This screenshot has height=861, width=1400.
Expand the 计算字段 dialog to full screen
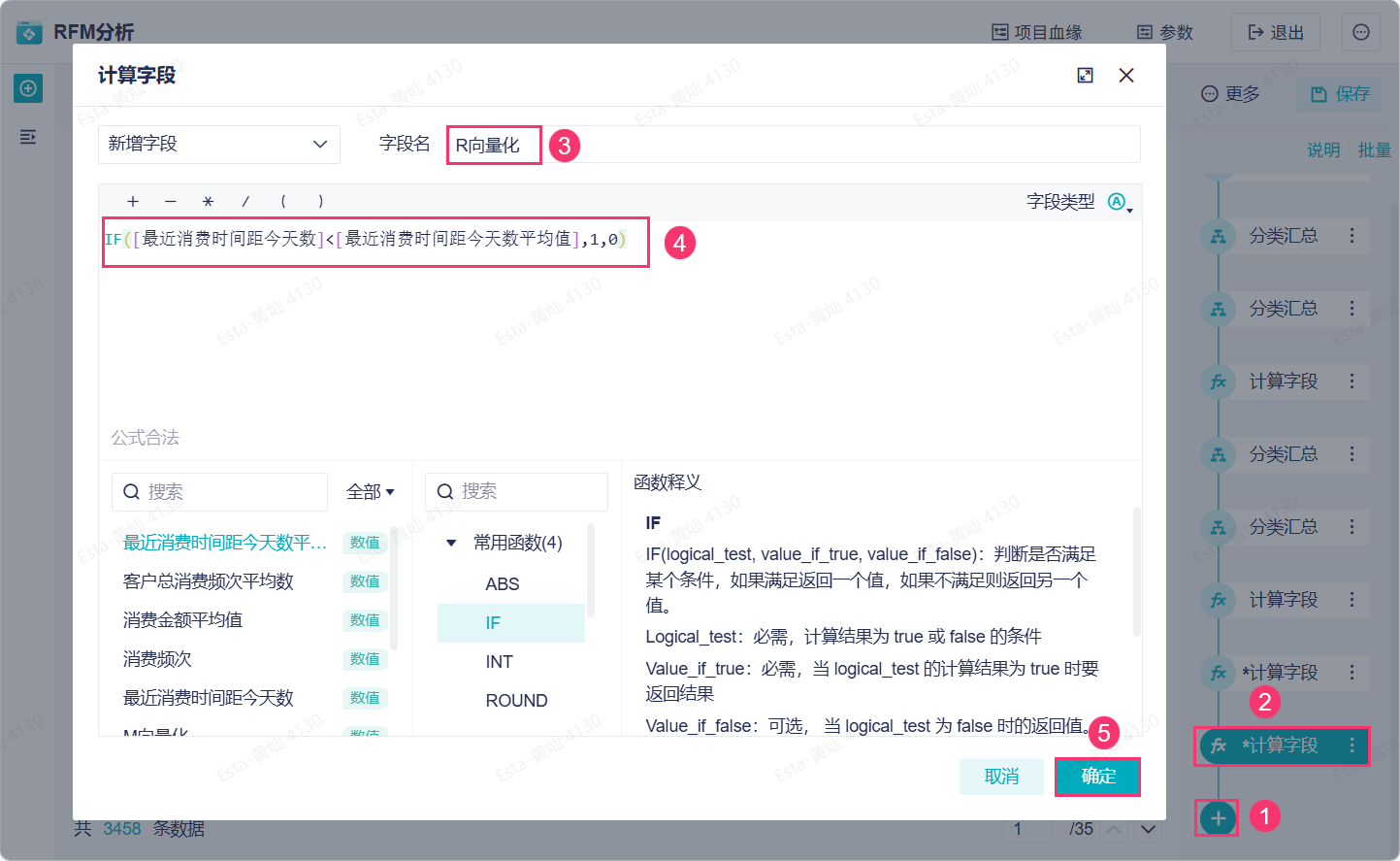[1085, 76]
